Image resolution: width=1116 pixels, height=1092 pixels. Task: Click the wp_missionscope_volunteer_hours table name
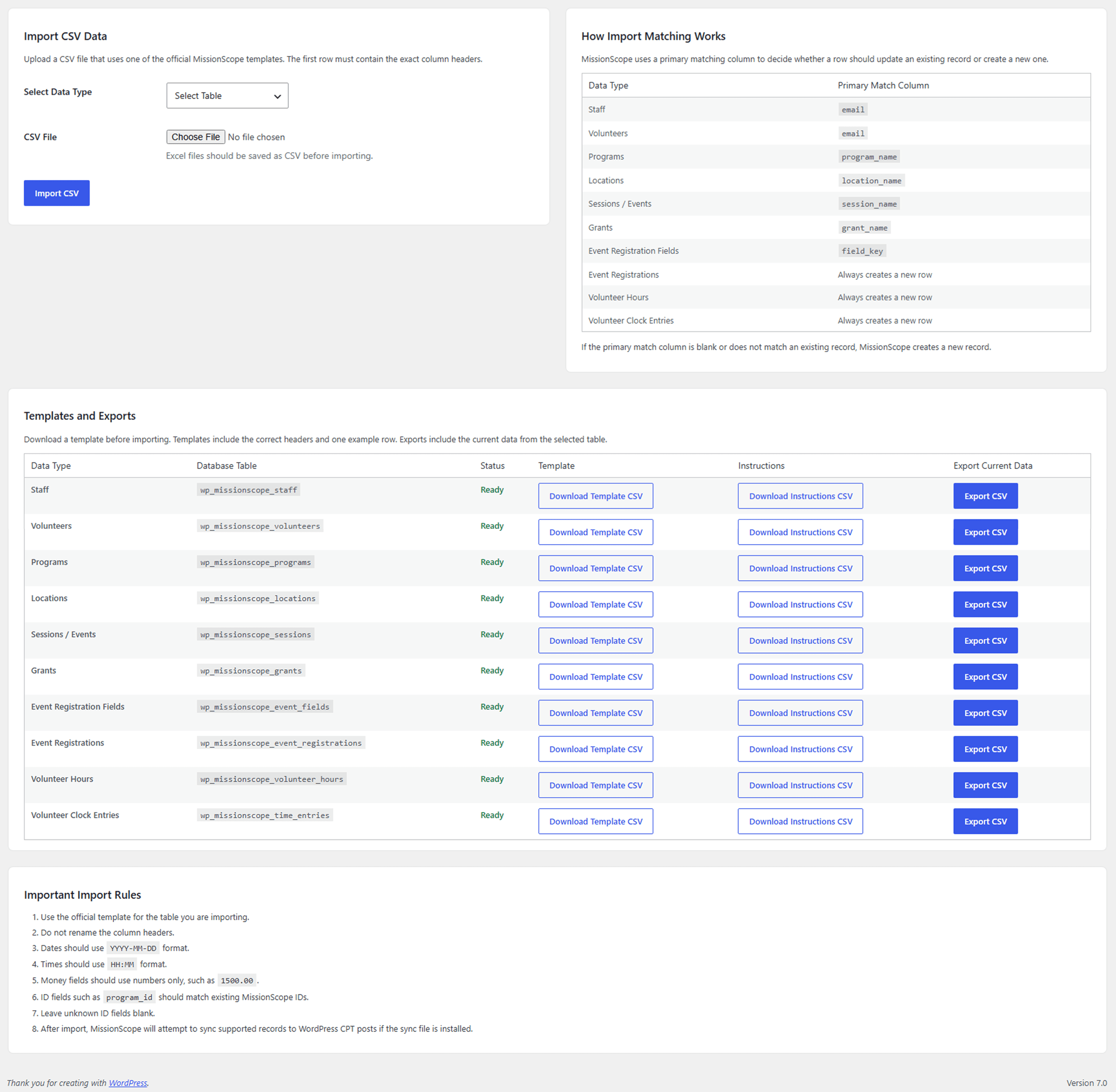click(271, 779)
